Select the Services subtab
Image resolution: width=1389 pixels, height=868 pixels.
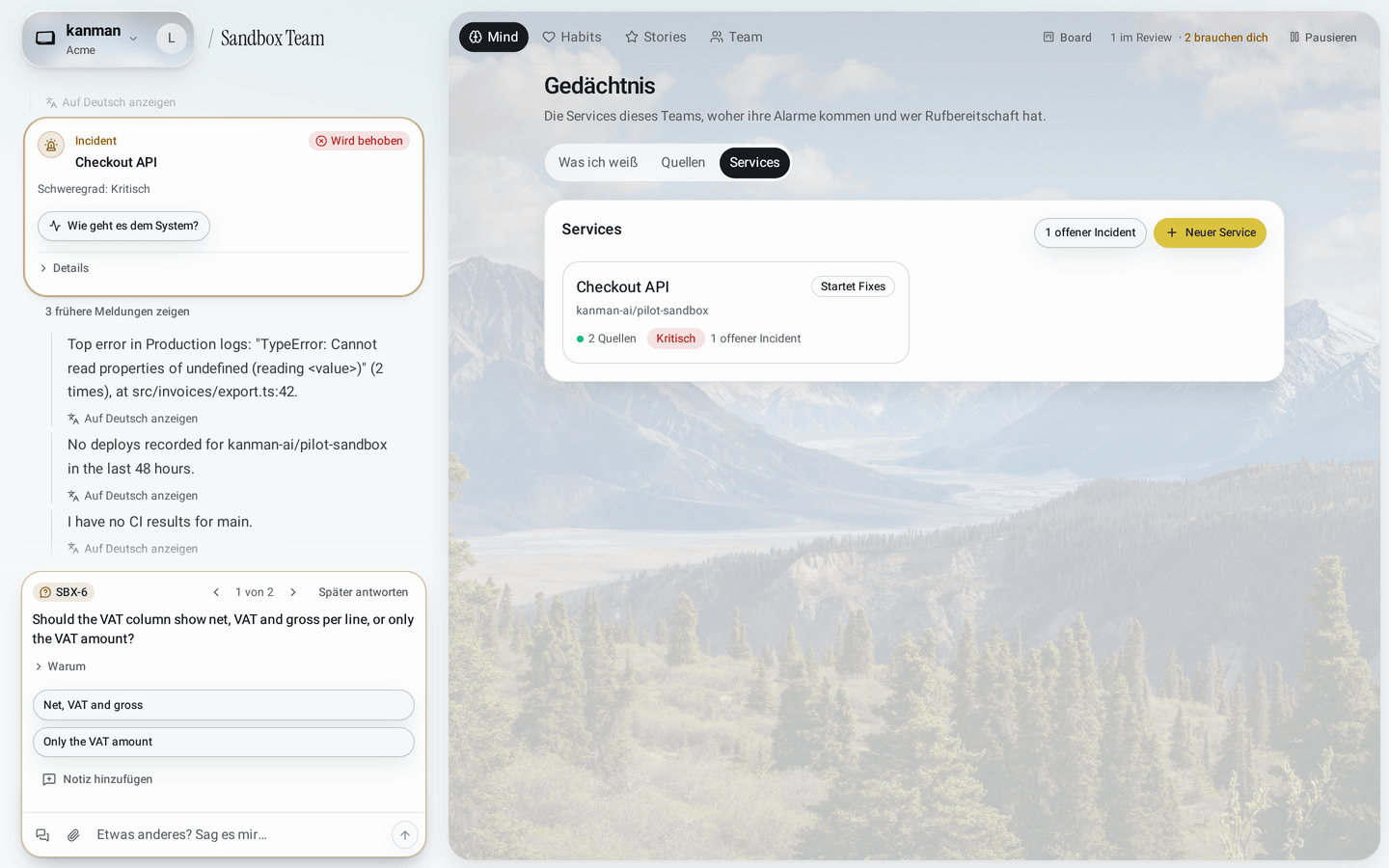coord(754,162)
